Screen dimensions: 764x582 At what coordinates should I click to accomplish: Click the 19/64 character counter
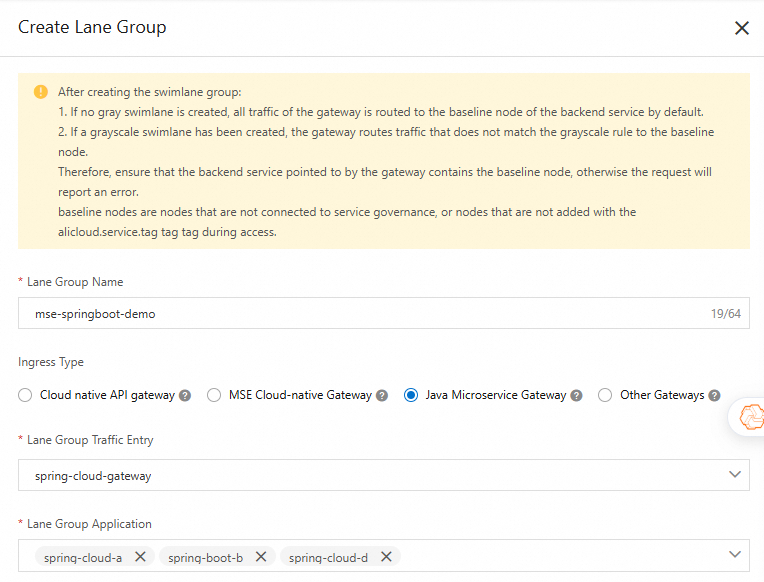(x=726, y=313)
